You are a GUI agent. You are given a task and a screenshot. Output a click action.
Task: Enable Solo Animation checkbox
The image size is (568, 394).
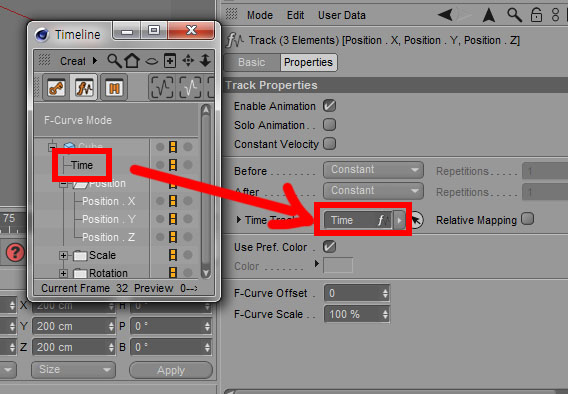329,125
